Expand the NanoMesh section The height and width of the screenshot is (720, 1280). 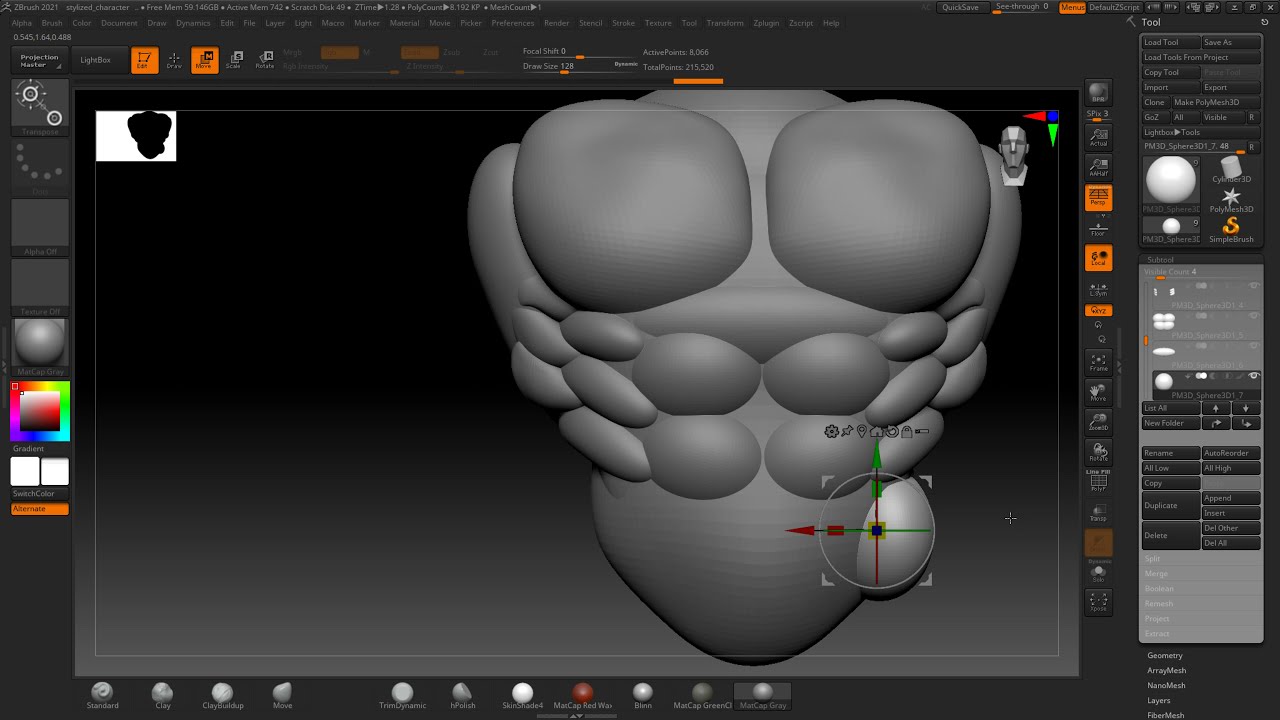pos(1166,686)
